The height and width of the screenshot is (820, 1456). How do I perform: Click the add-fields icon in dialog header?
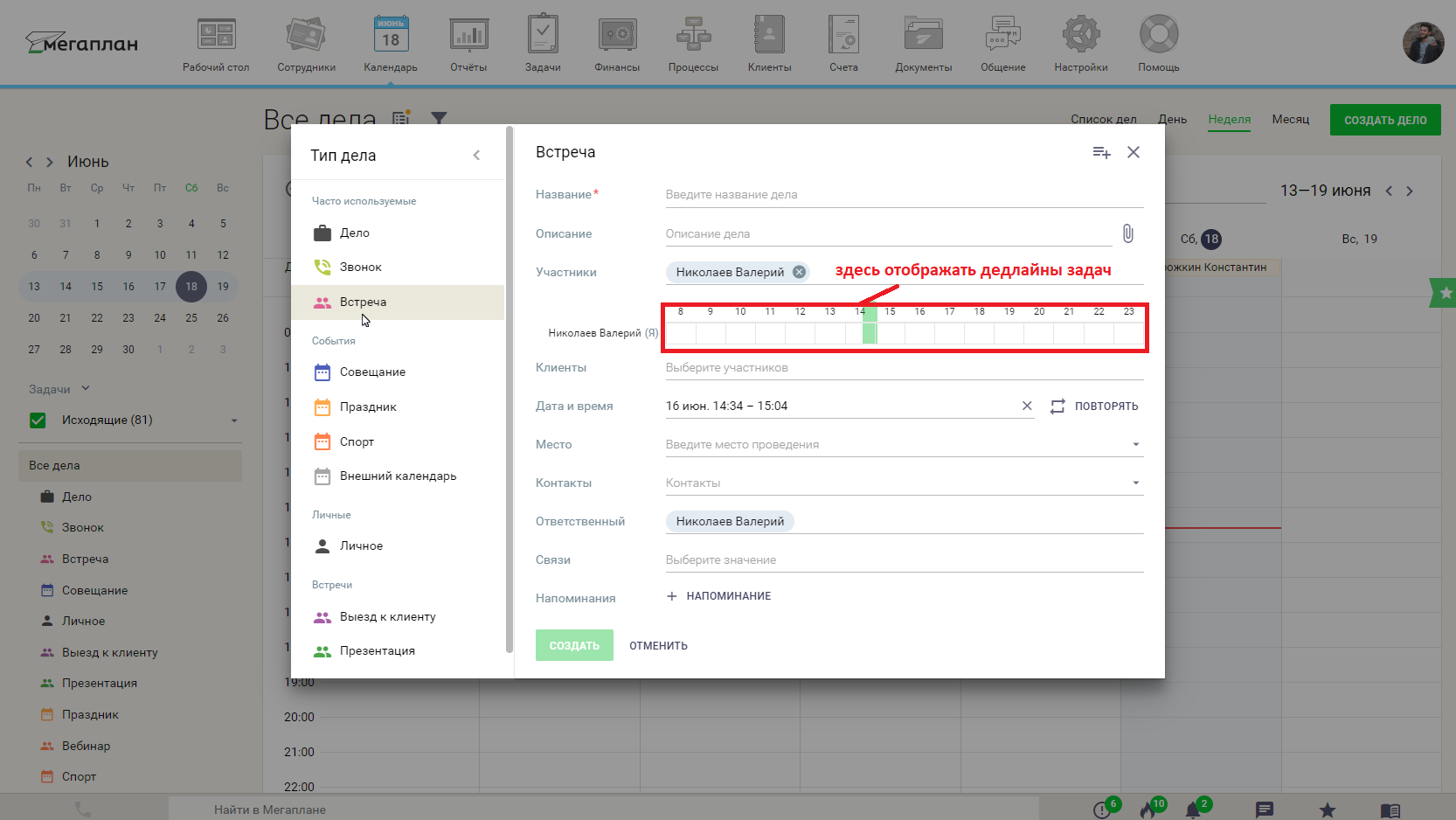pos(1101,153)
